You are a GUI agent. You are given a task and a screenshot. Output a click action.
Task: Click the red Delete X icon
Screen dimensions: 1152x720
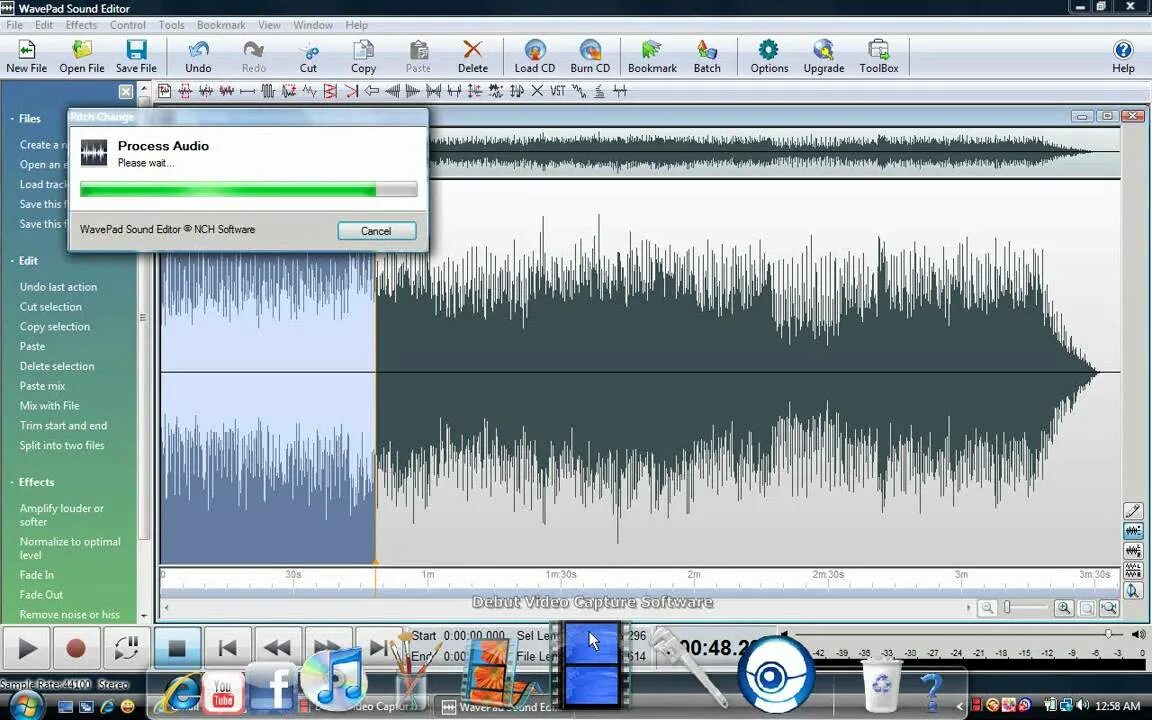[472, 57]
